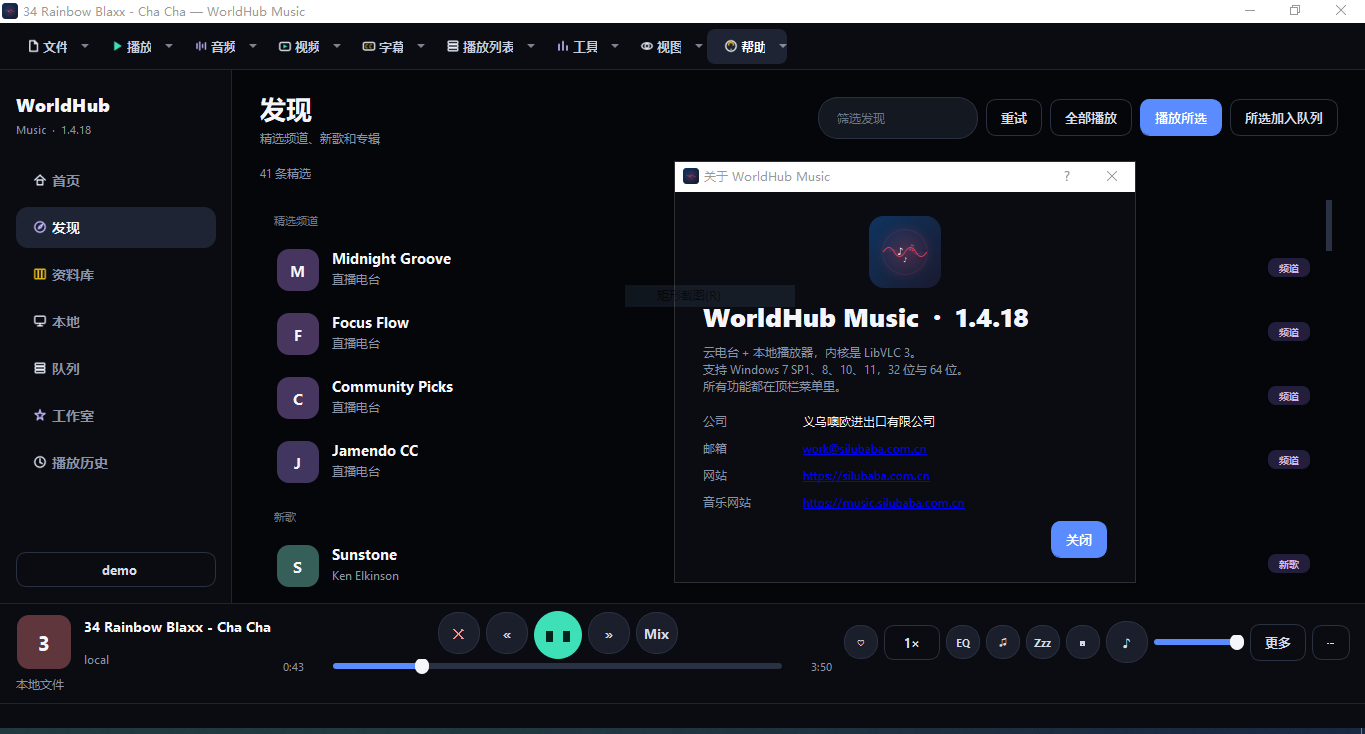Screen dimensions: 1365x734
Task: Click the ? help button in About dialog
Action: pyautogui.click(x=1067, y=176)
